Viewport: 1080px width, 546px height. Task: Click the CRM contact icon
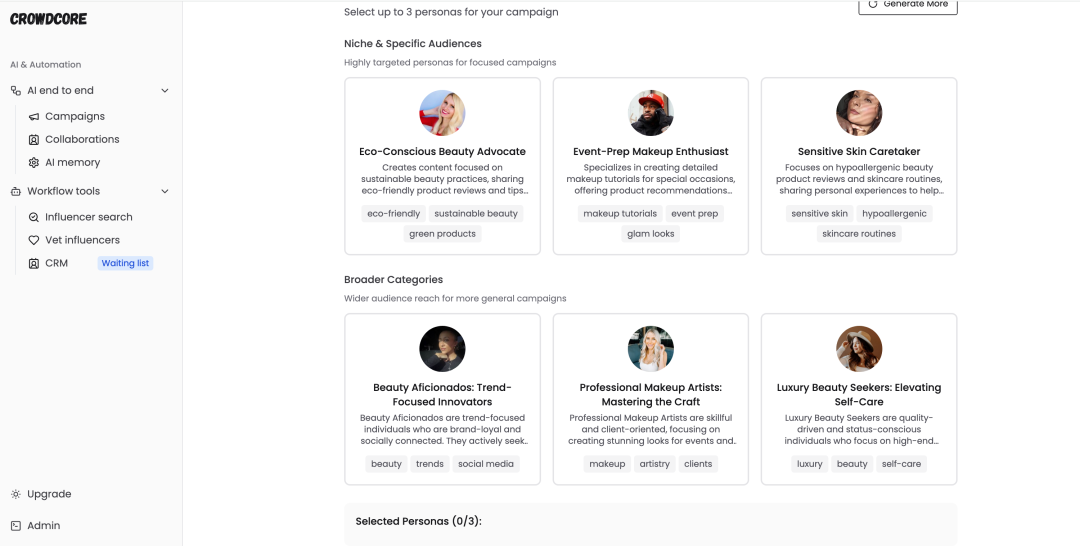tap(34, 264)
